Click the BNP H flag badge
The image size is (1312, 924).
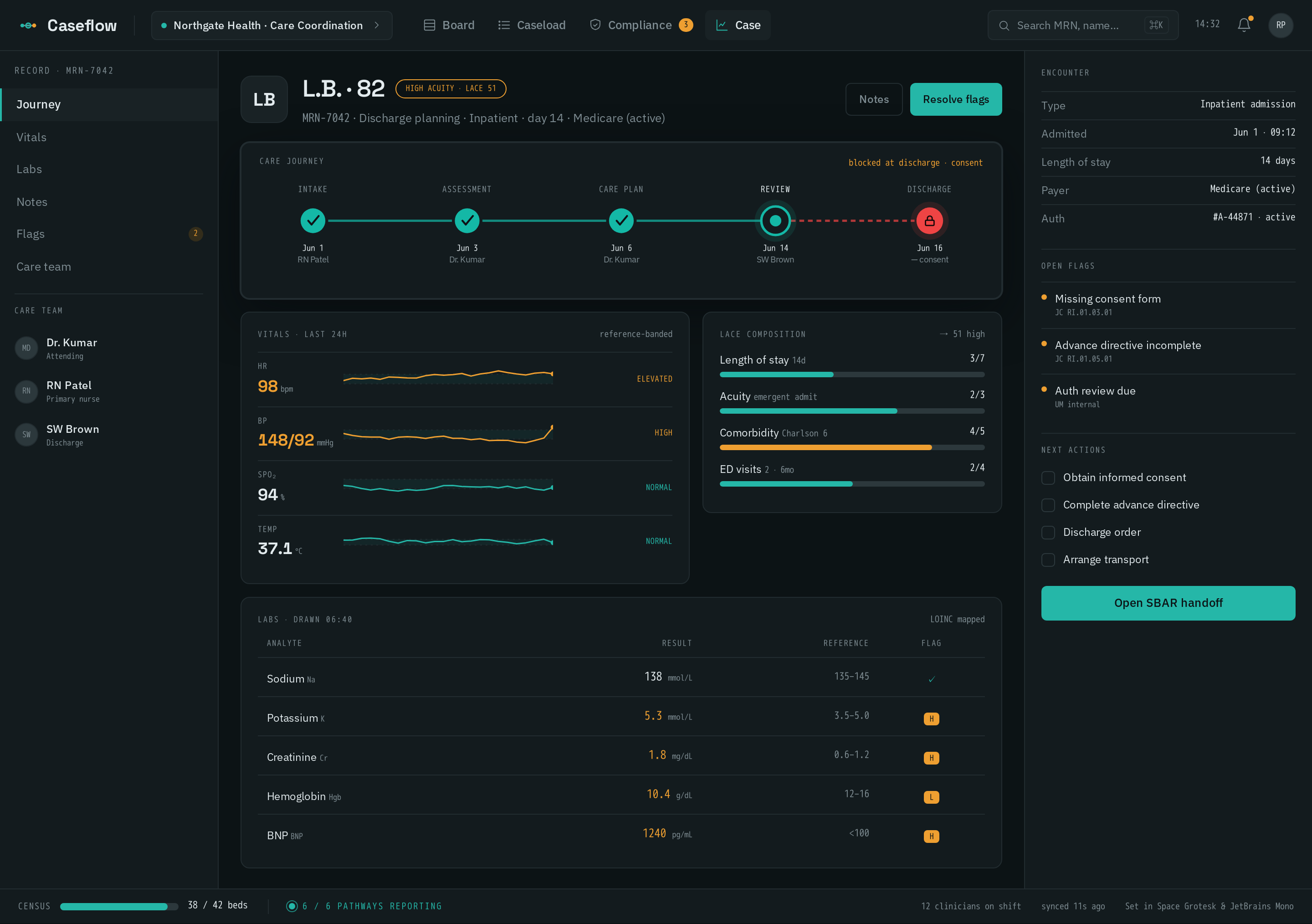pyautogui.click(x=932, y=837)
